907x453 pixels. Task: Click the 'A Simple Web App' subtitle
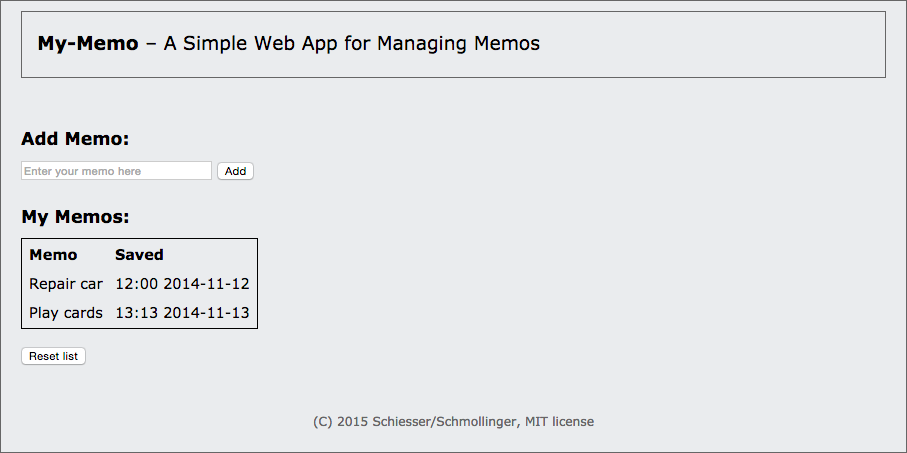click(x=250, y=43)
